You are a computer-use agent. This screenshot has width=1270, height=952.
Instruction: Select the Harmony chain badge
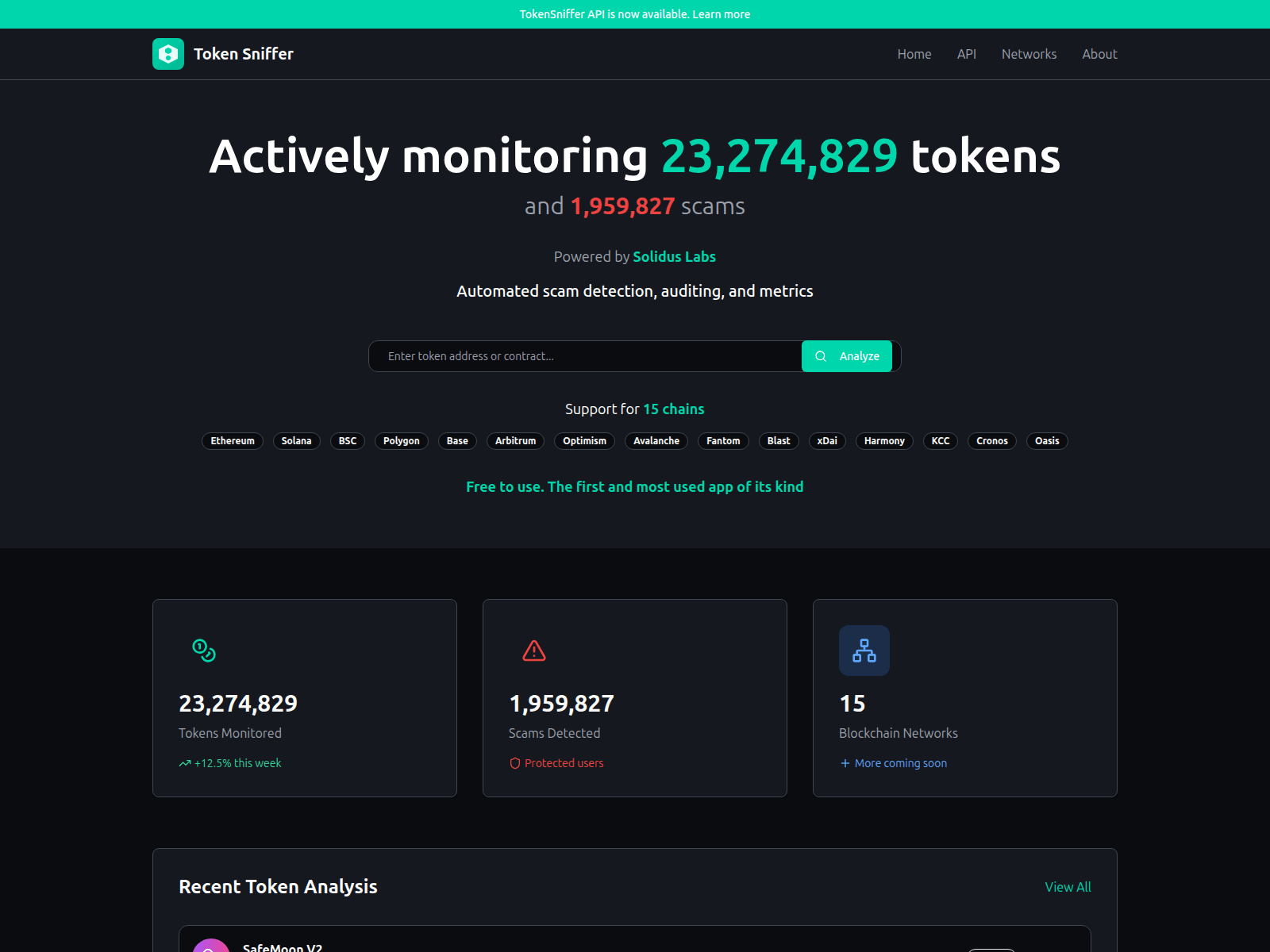(x=884, y=441)
